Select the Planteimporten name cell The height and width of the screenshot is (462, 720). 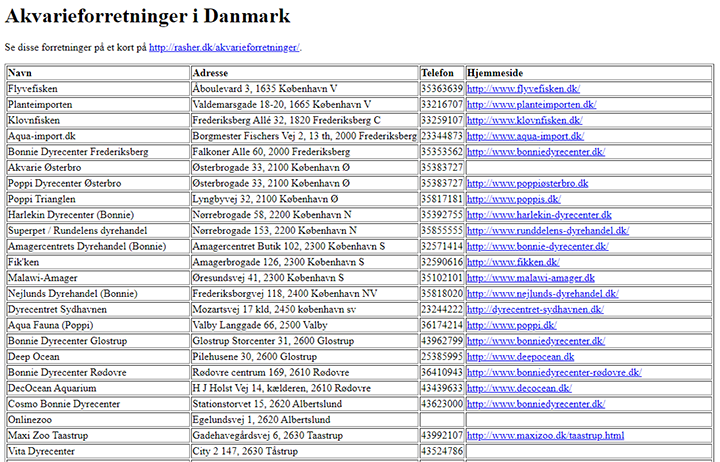[98, 104]
